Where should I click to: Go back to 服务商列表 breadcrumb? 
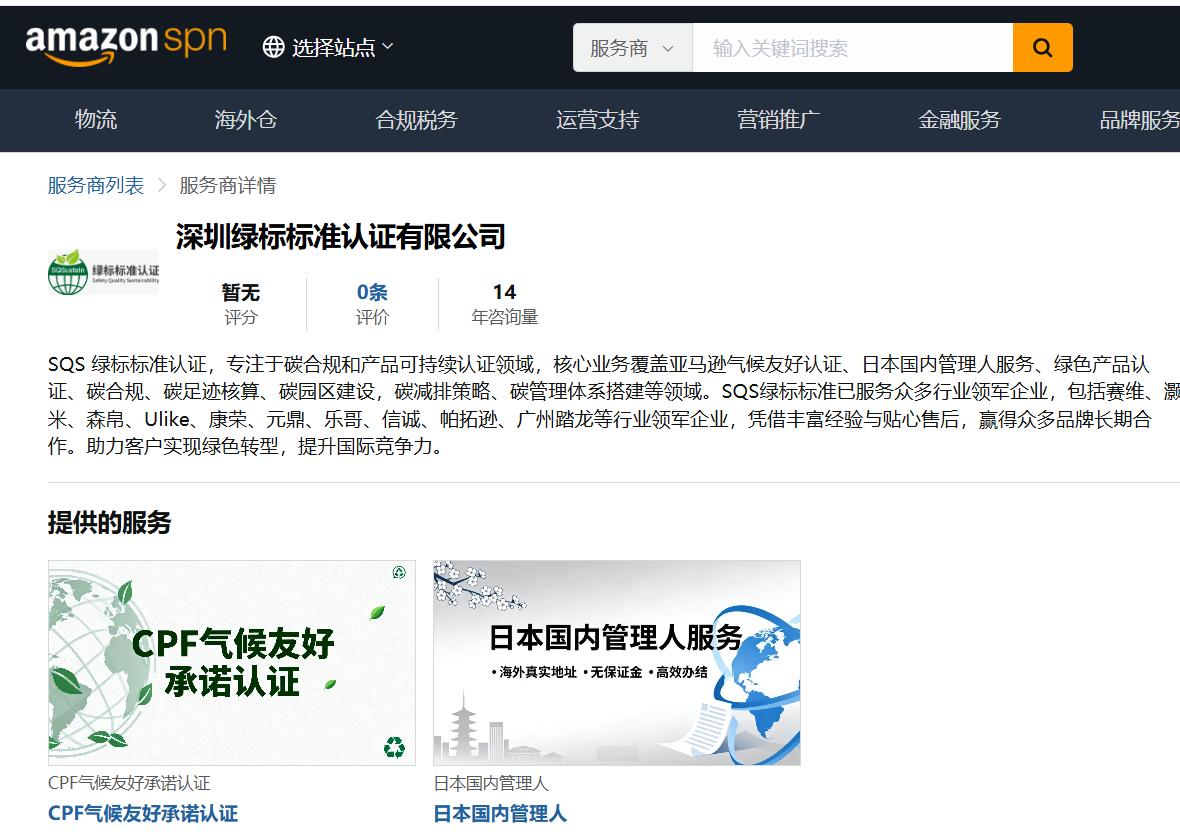(96, 185)
